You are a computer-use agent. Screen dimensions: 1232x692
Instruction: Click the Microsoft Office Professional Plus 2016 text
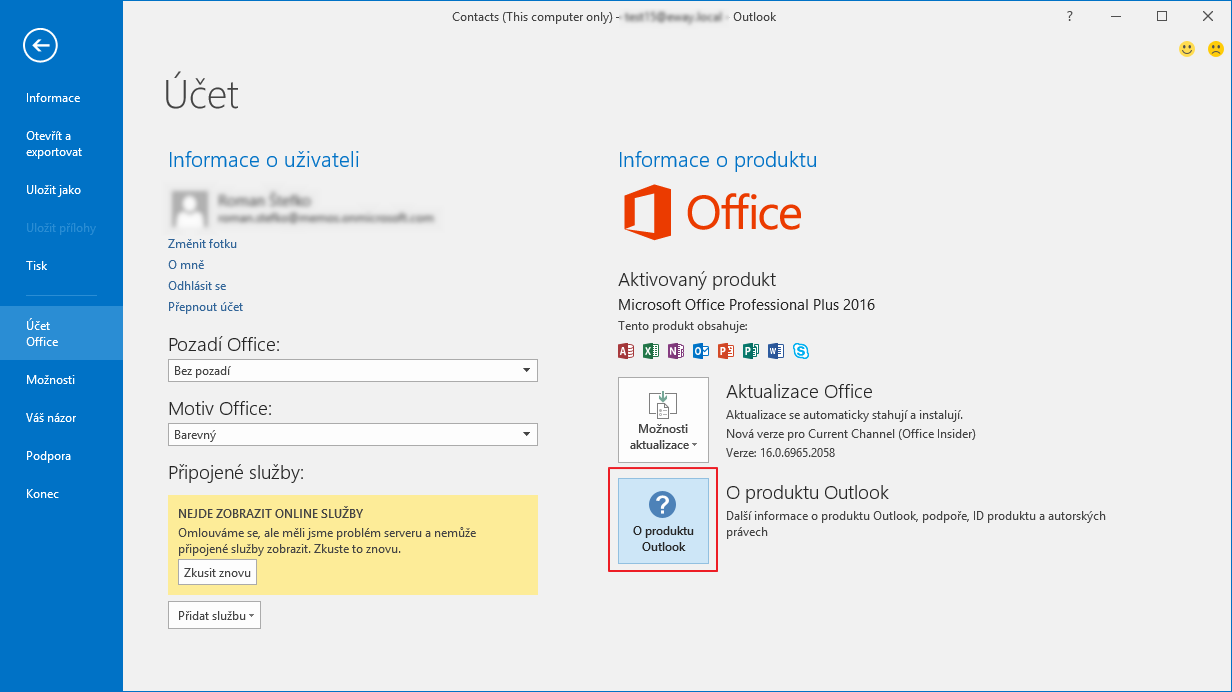(746, 305)
